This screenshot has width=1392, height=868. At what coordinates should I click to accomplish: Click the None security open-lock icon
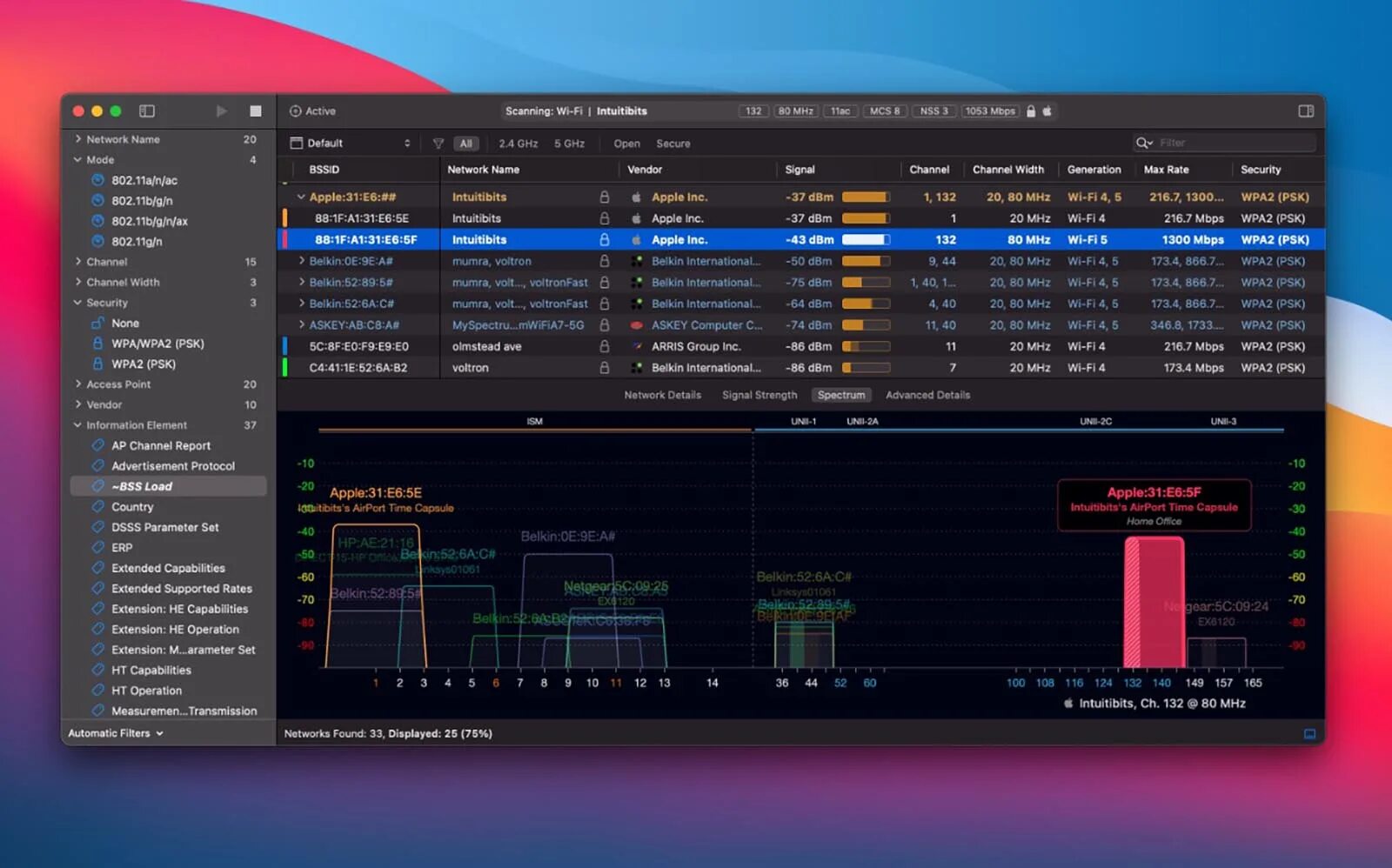tap(97, 323)
